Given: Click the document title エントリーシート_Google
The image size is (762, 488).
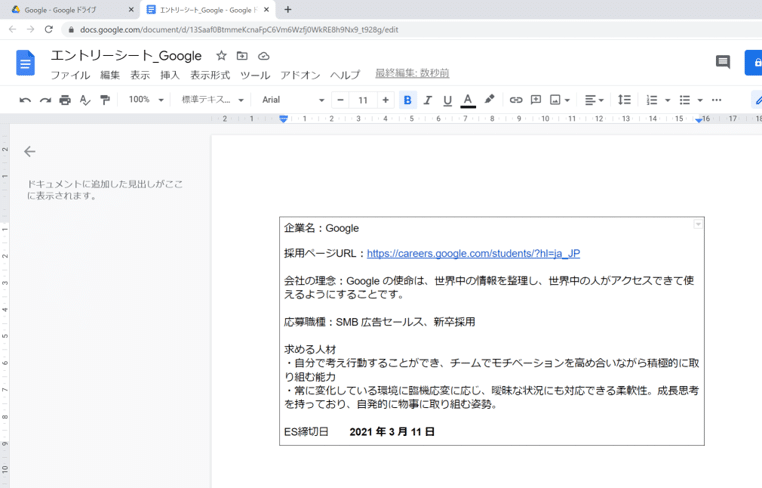Looking at the screenshot, I should click(126, 56).
